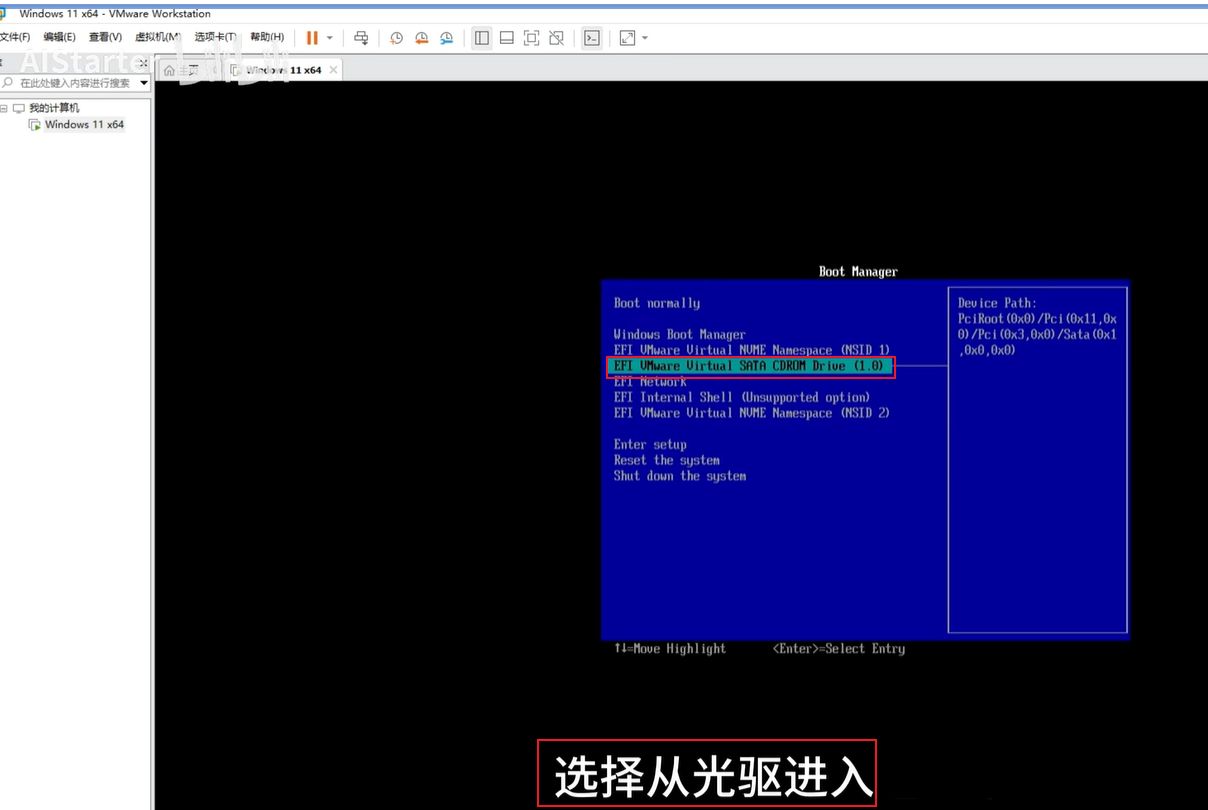1208x810 pixels.
Task: Open the library search box dropdown arrow
Action: tap(144, 83)
